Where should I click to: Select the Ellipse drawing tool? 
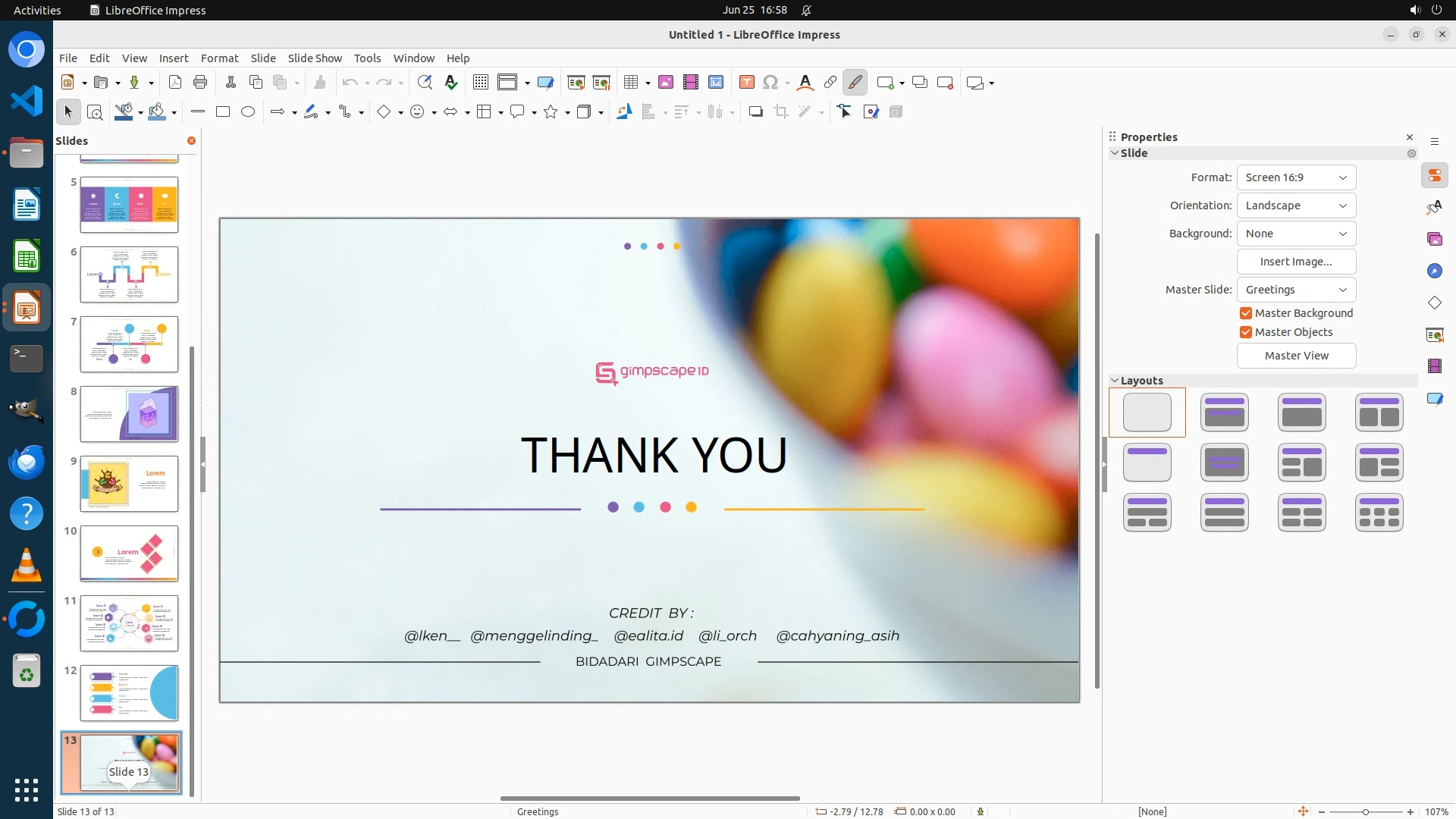coord(248,111)
